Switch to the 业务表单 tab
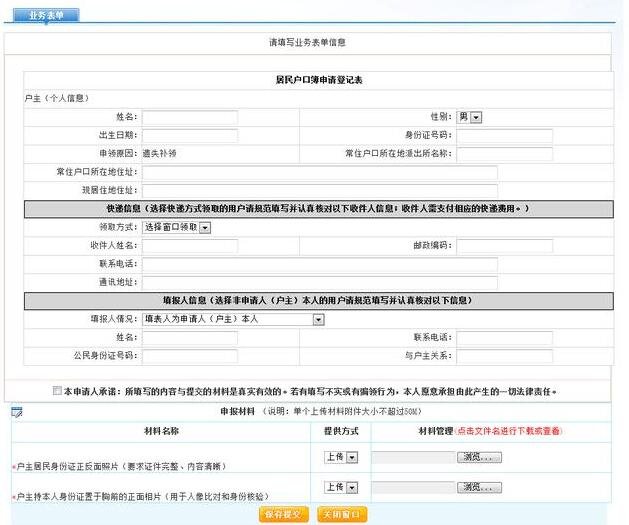Image resolution: width=629 pixels, height=525 pixels. click(46, 15)
